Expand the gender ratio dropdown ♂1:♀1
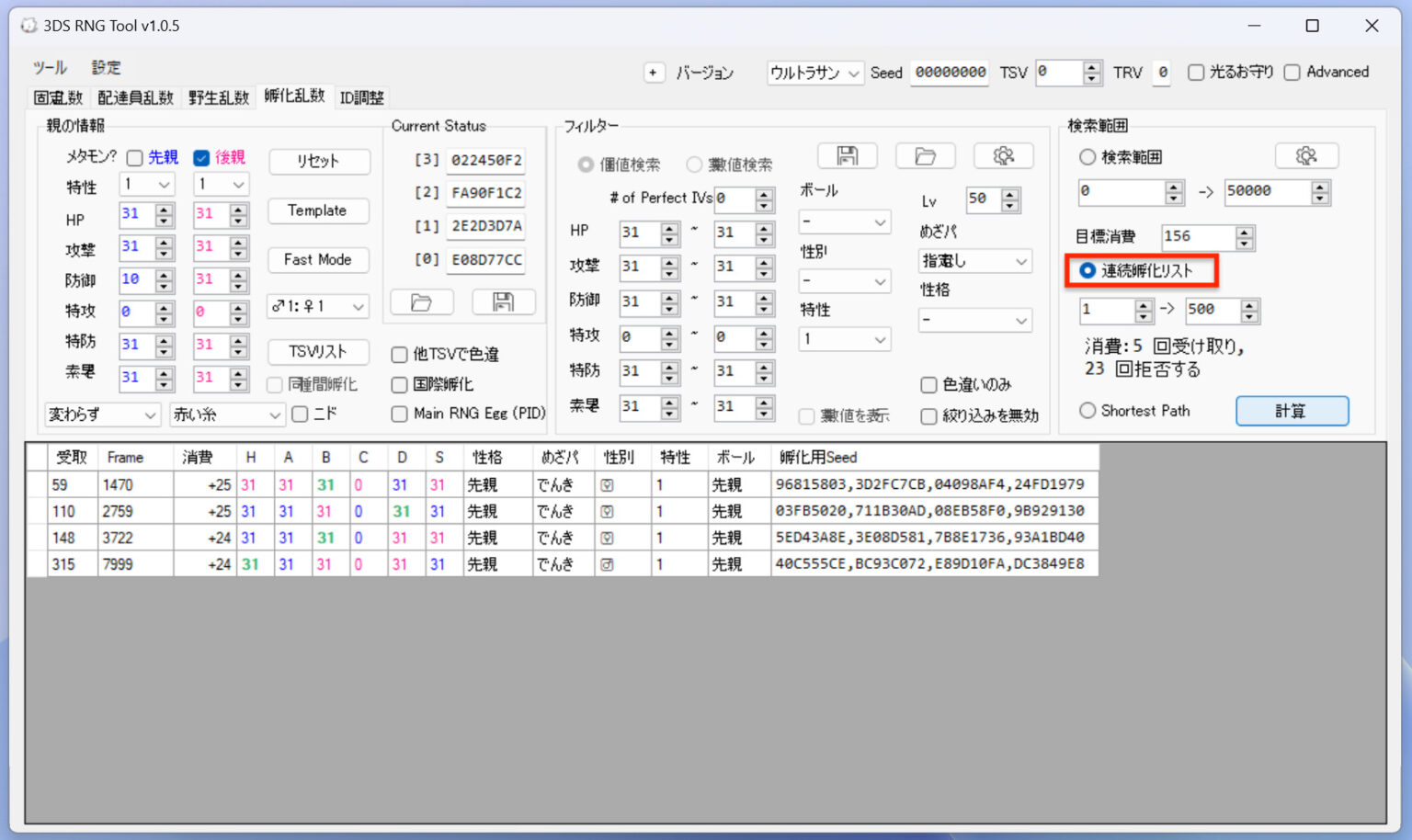The image size is (1412, 840). pos(318,306)
